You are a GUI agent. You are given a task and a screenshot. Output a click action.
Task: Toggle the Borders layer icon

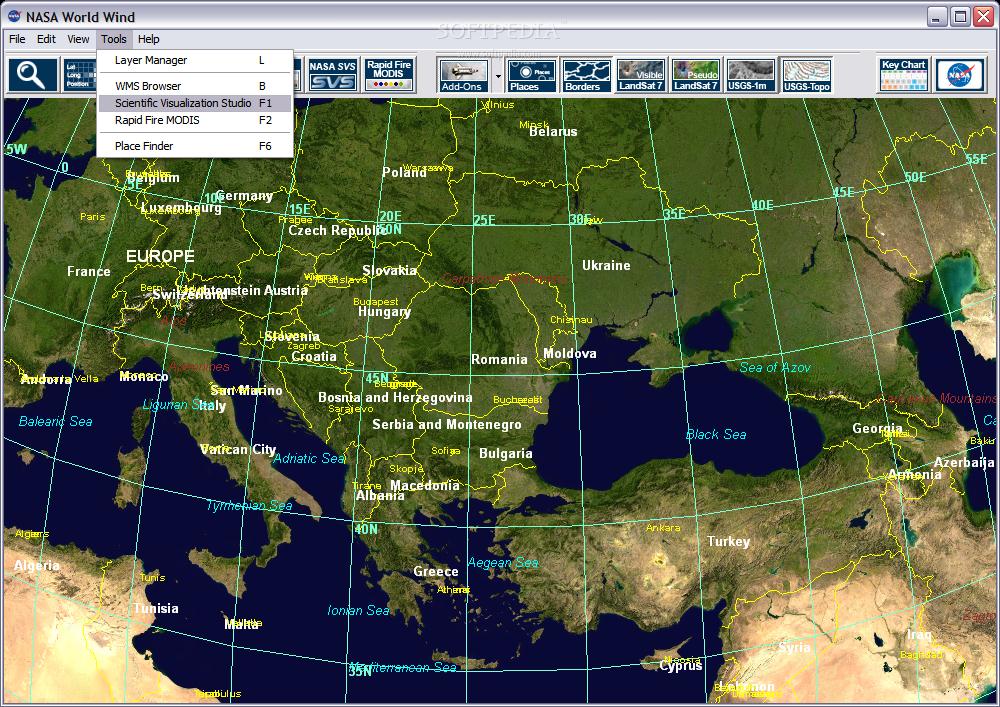tap(586, 75)
